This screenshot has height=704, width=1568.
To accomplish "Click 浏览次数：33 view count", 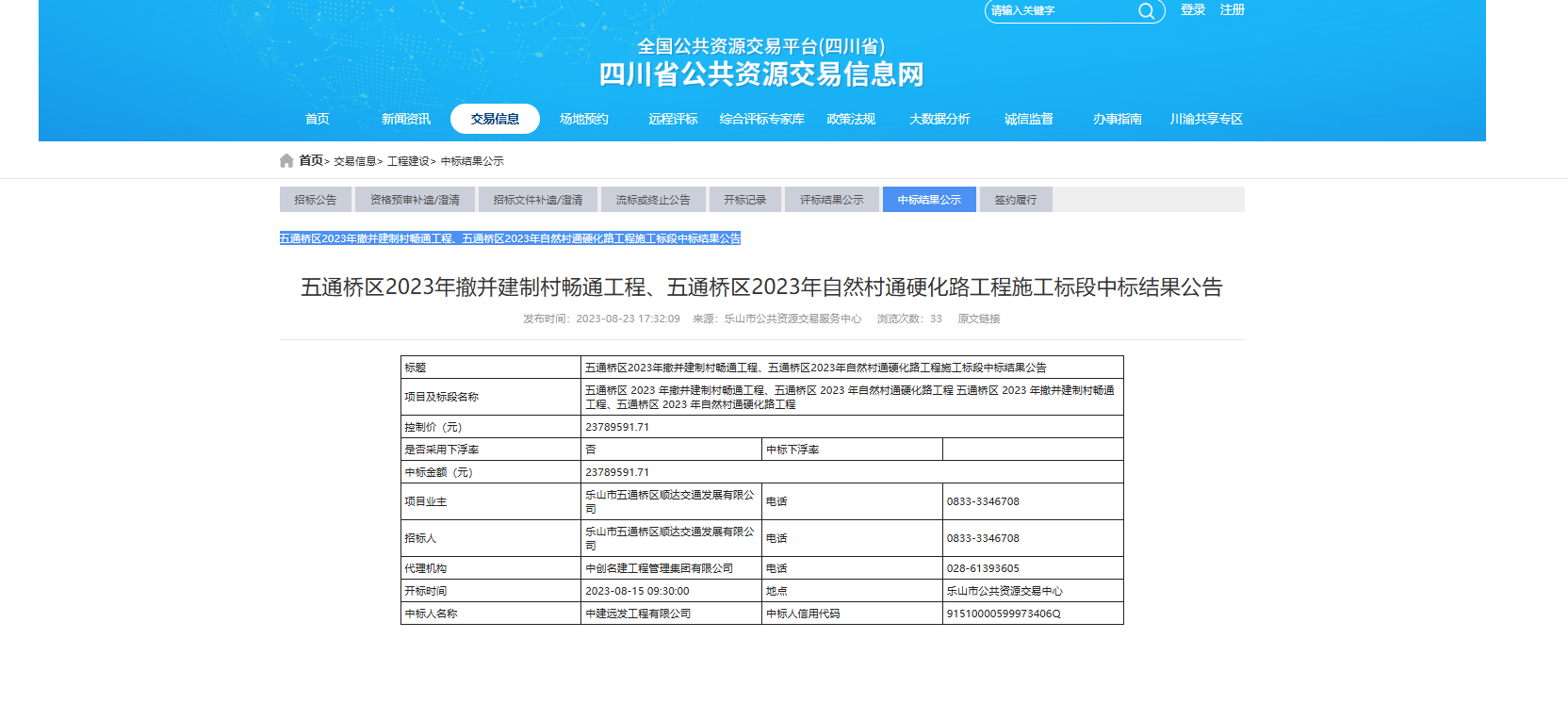I will (x=909, y=319).
